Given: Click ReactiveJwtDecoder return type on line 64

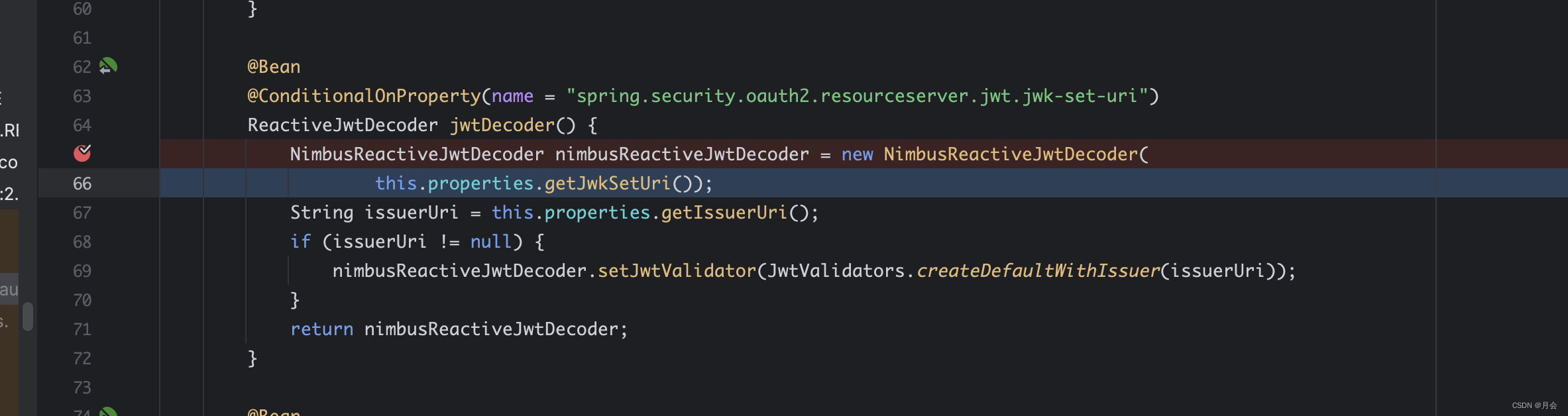Looking at the screenshot, I should pyautogui.click(x=343, y=125).
